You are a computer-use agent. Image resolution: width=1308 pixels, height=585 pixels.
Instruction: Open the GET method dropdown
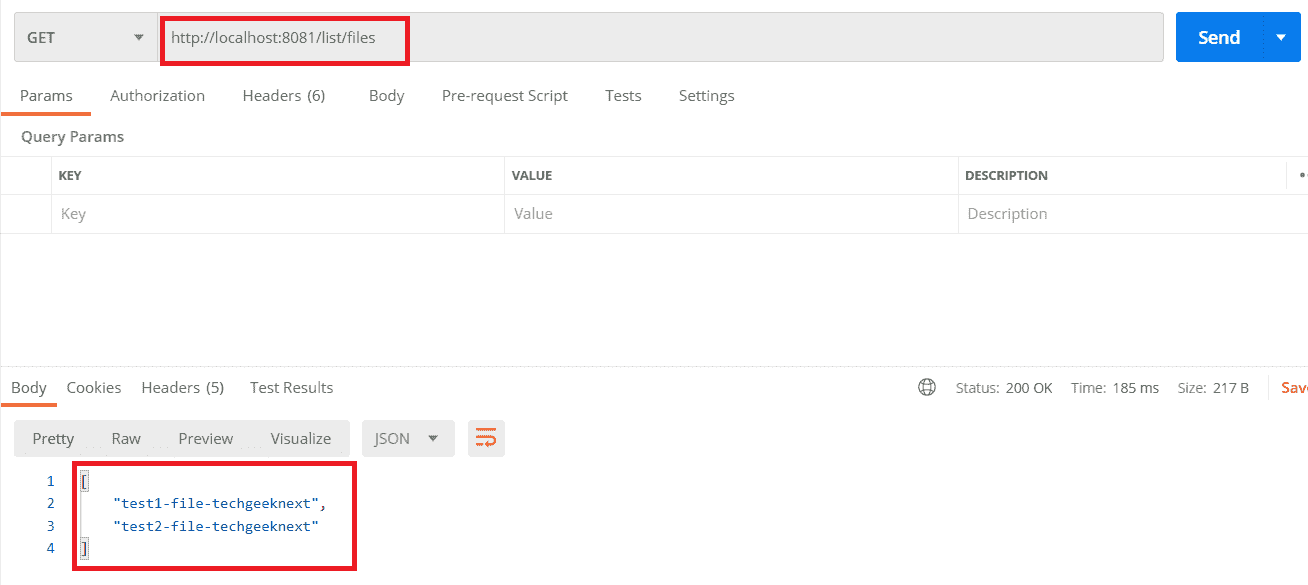(x=86, y=38)
